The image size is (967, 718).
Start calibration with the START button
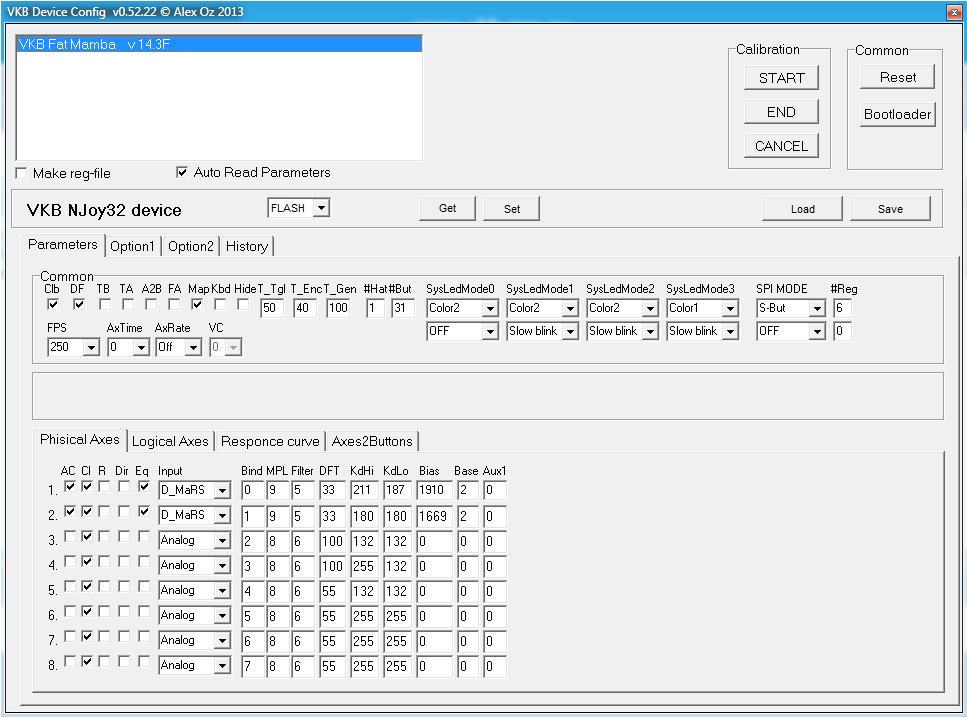(781, 78)
